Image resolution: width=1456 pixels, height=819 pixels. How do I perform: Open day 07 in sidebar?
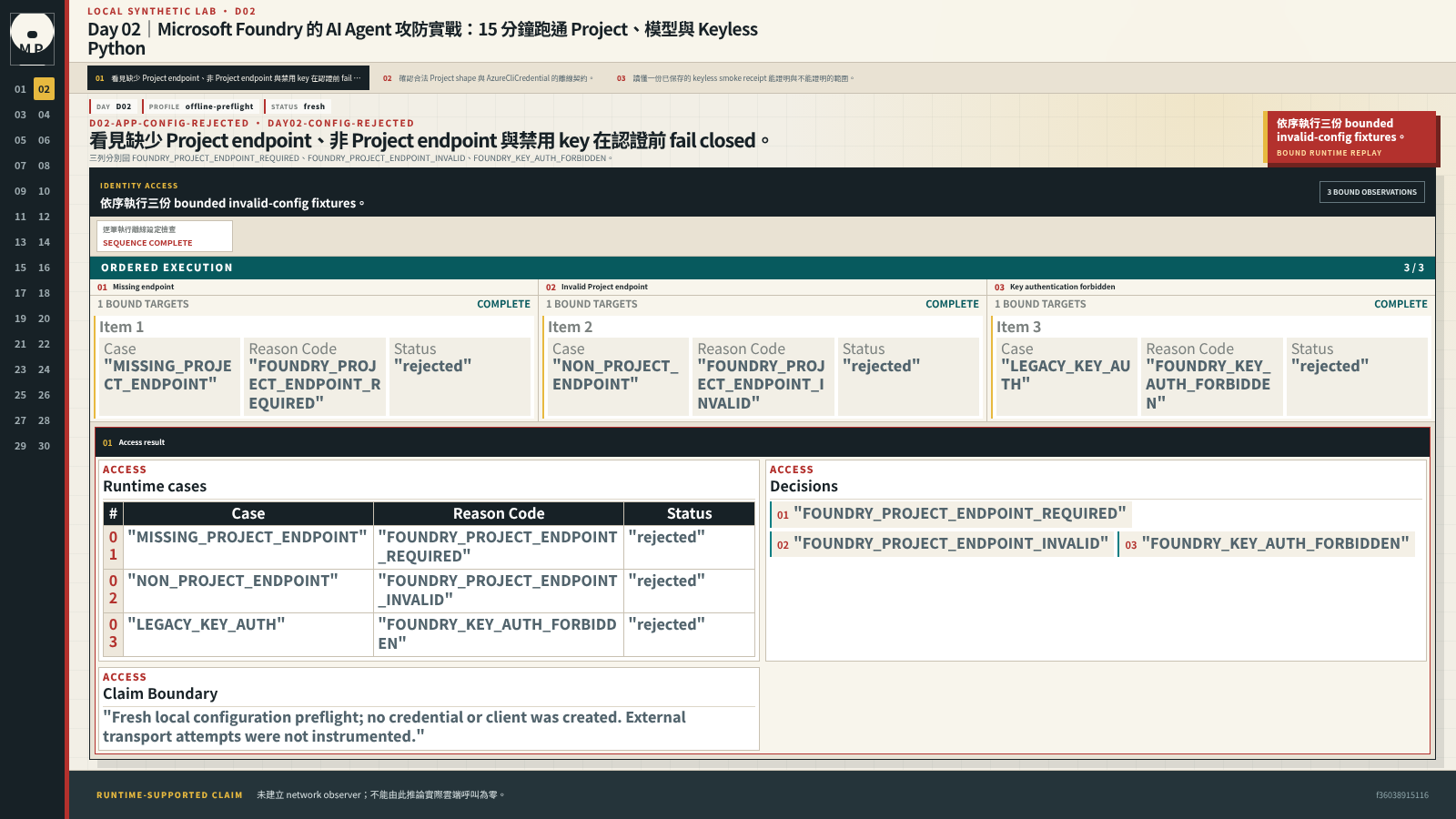tap(20, 166)
